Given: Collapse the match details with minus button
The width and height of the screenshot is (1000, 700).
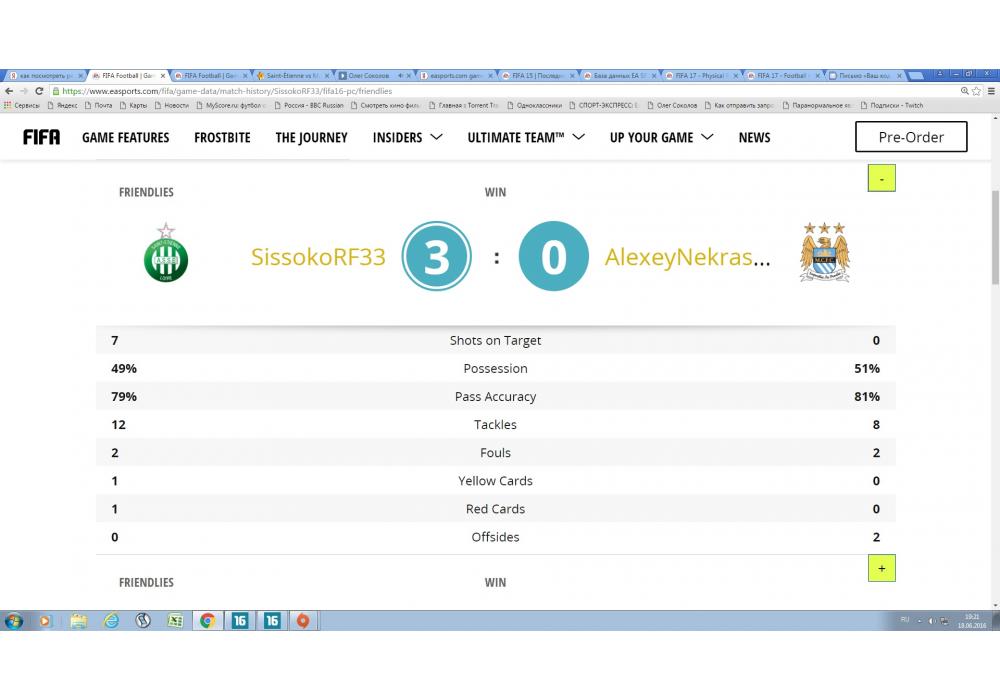Looking at the screenshot, I should coord(881,178).
